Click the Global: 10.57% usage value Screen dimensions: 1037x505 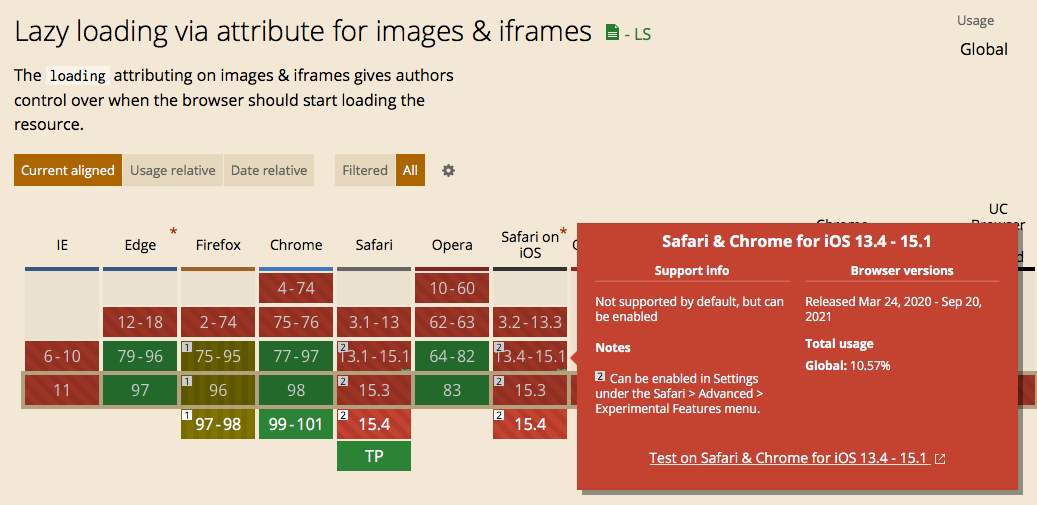point(846,364)
